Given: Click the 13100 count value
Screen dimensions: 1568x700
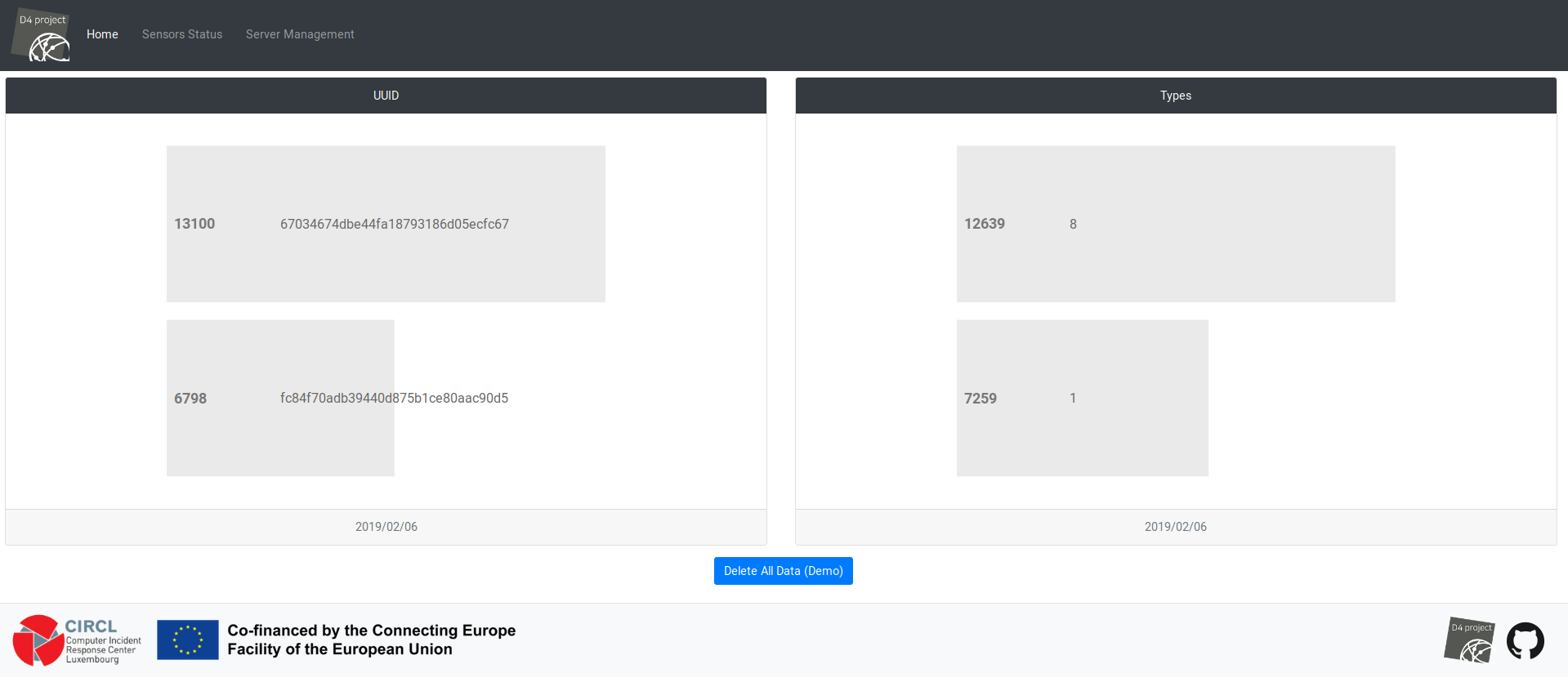Looking at the screenshot, I should point(194,224).
